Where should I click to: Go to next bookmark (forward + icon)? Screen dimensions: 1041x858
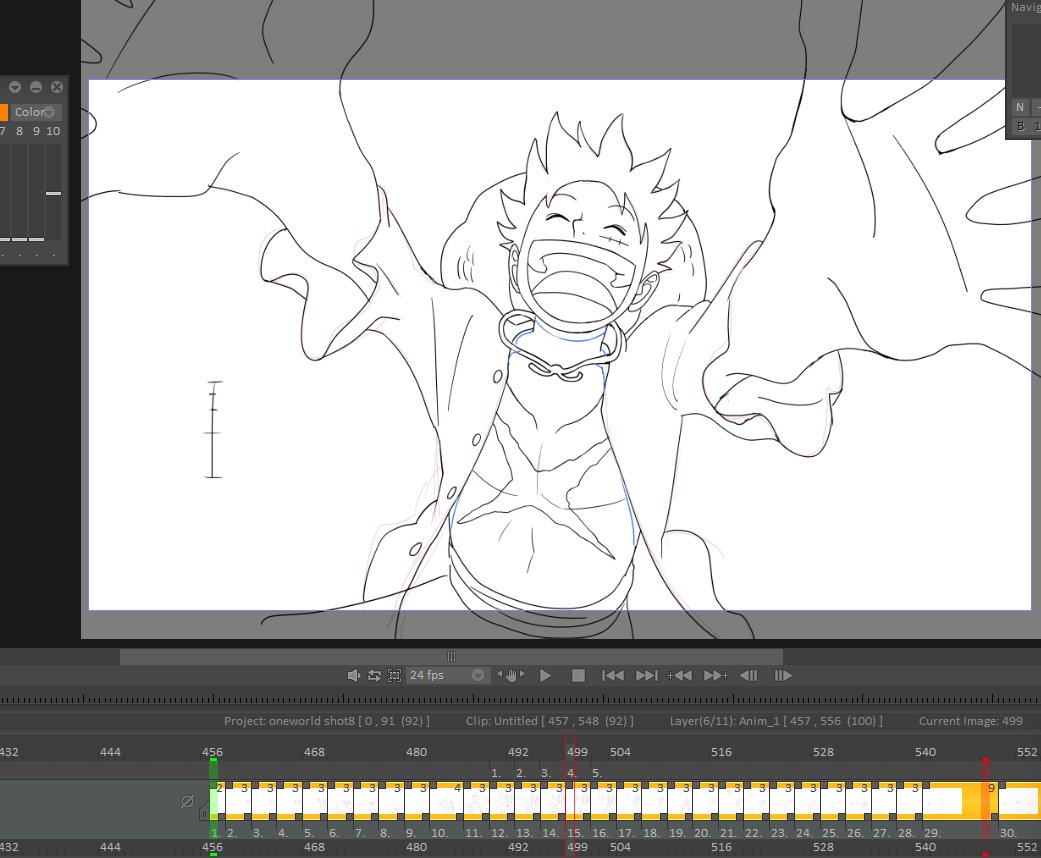(x=716, y=675)
